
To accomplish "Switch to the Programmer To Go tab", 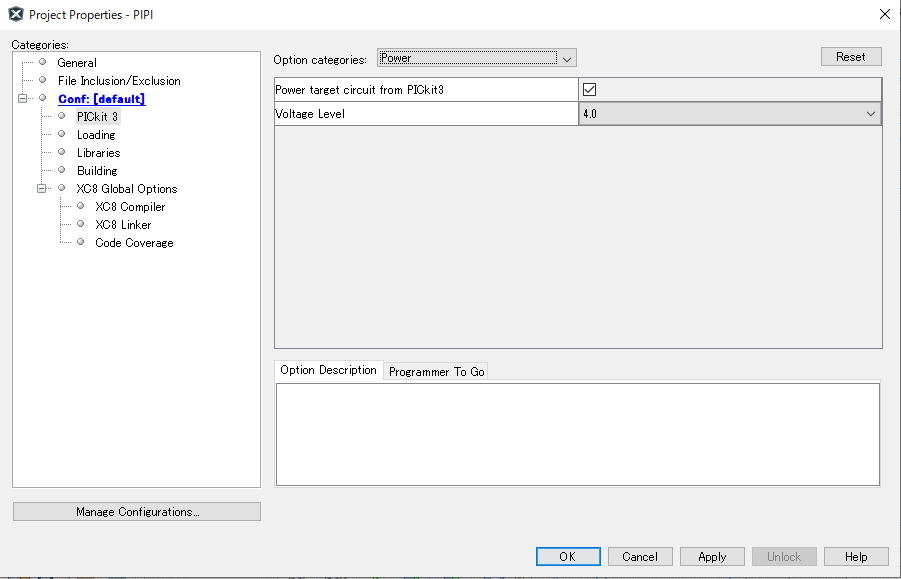I will pyautogui.click(x=436, y=372).
